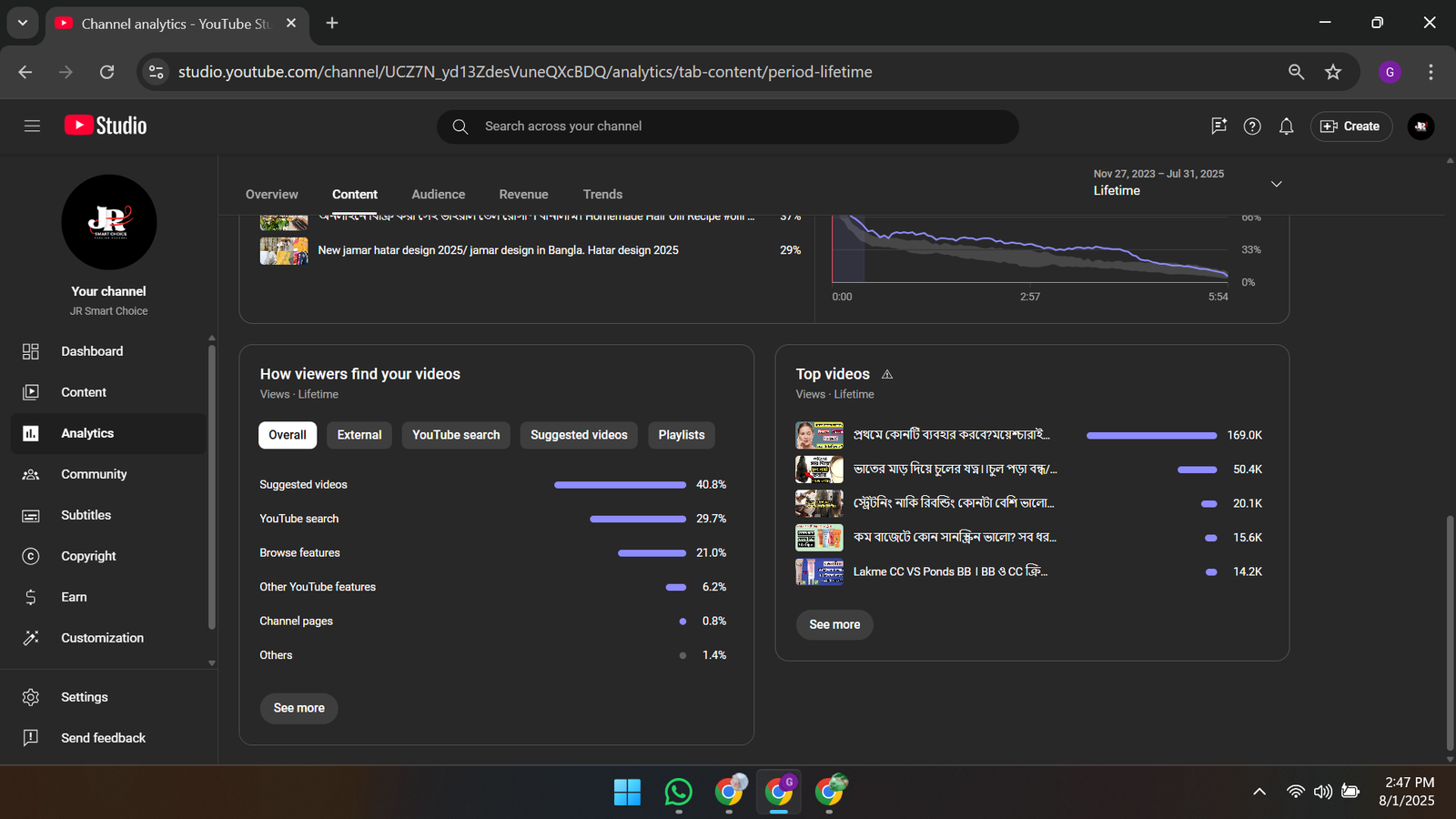Image resolution: width=1456 pixels, height=819 pixels.
Task: Open the help question mark icon
Action: (x=1252, y=126)
